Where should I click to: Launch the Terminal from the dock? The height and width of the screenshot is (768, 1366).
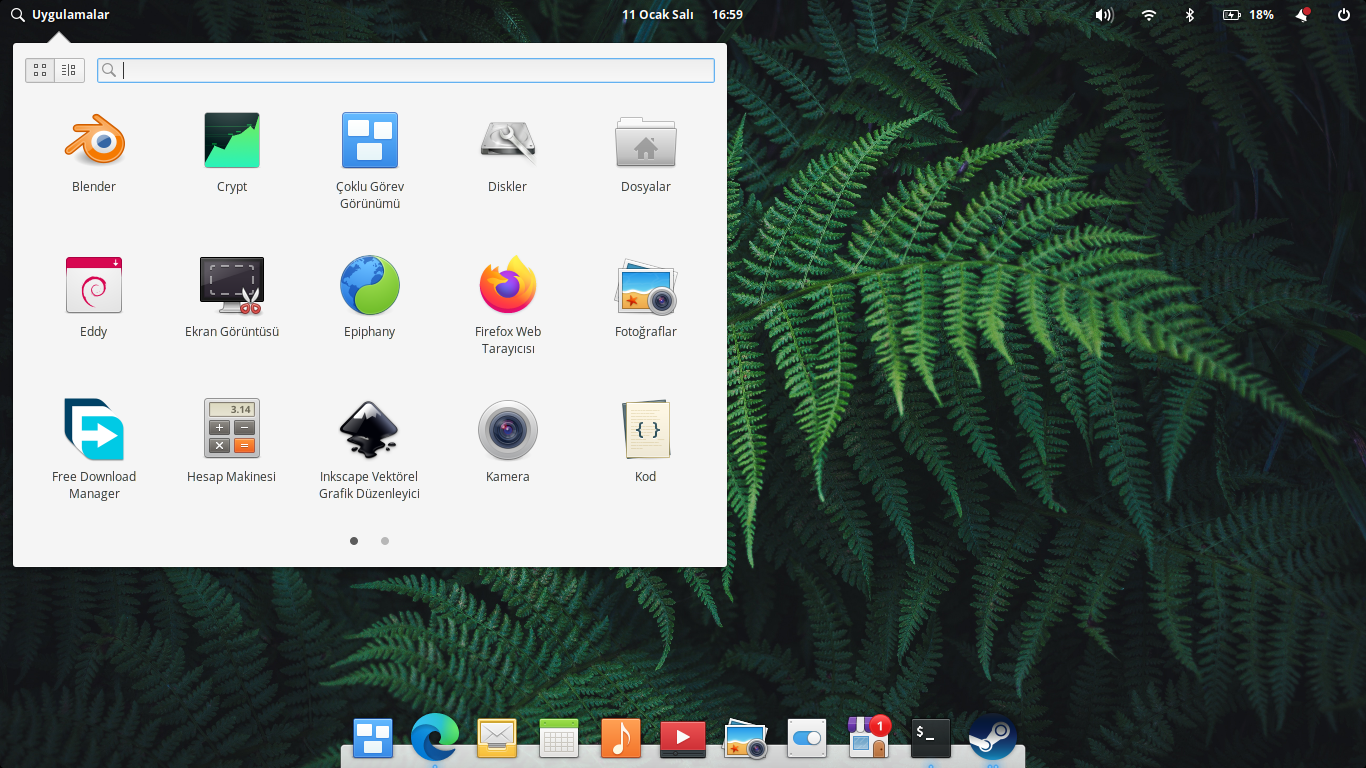pyautogui.click(x=930, y=739)
